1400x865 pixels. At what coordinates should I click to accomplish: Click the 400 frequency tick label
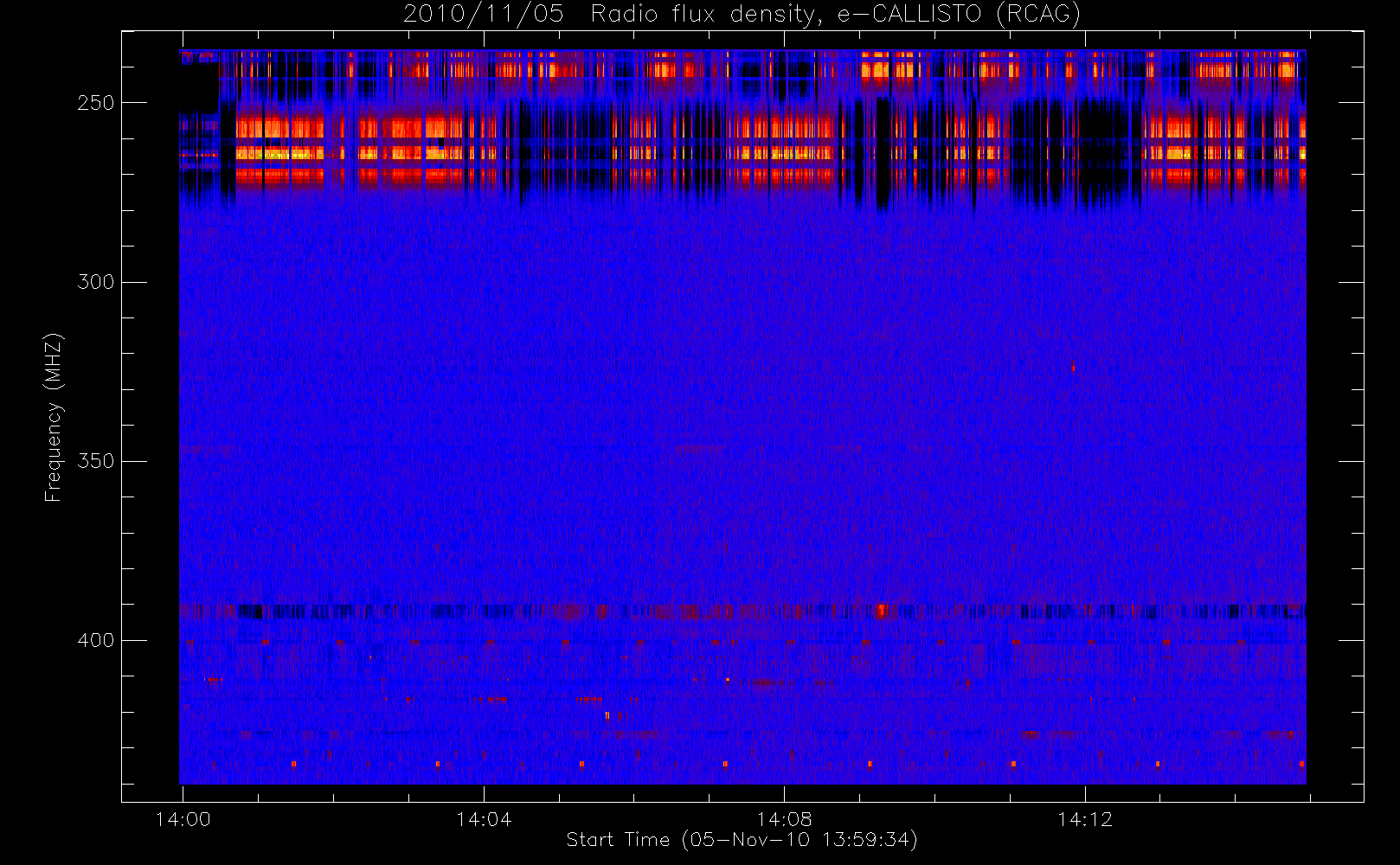pyautogui.click(x=95, y=640)
